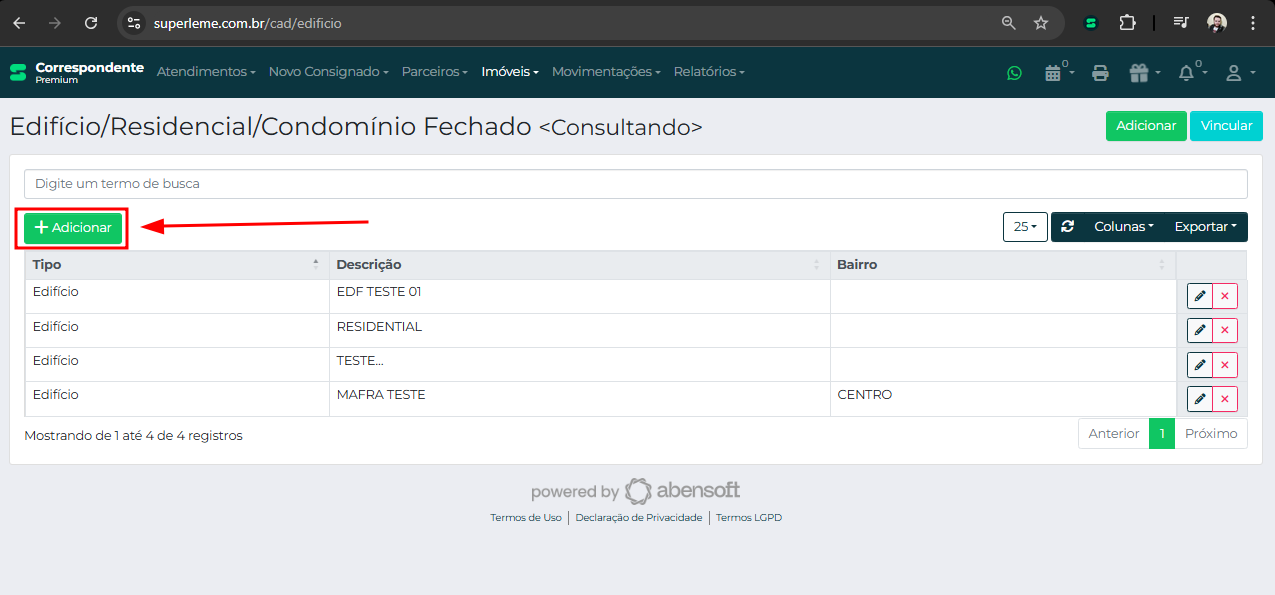Open the gift/rewards icon
Image resolution: width=1275 pixels, height=595 pixels.
[x=1139, y=72]
